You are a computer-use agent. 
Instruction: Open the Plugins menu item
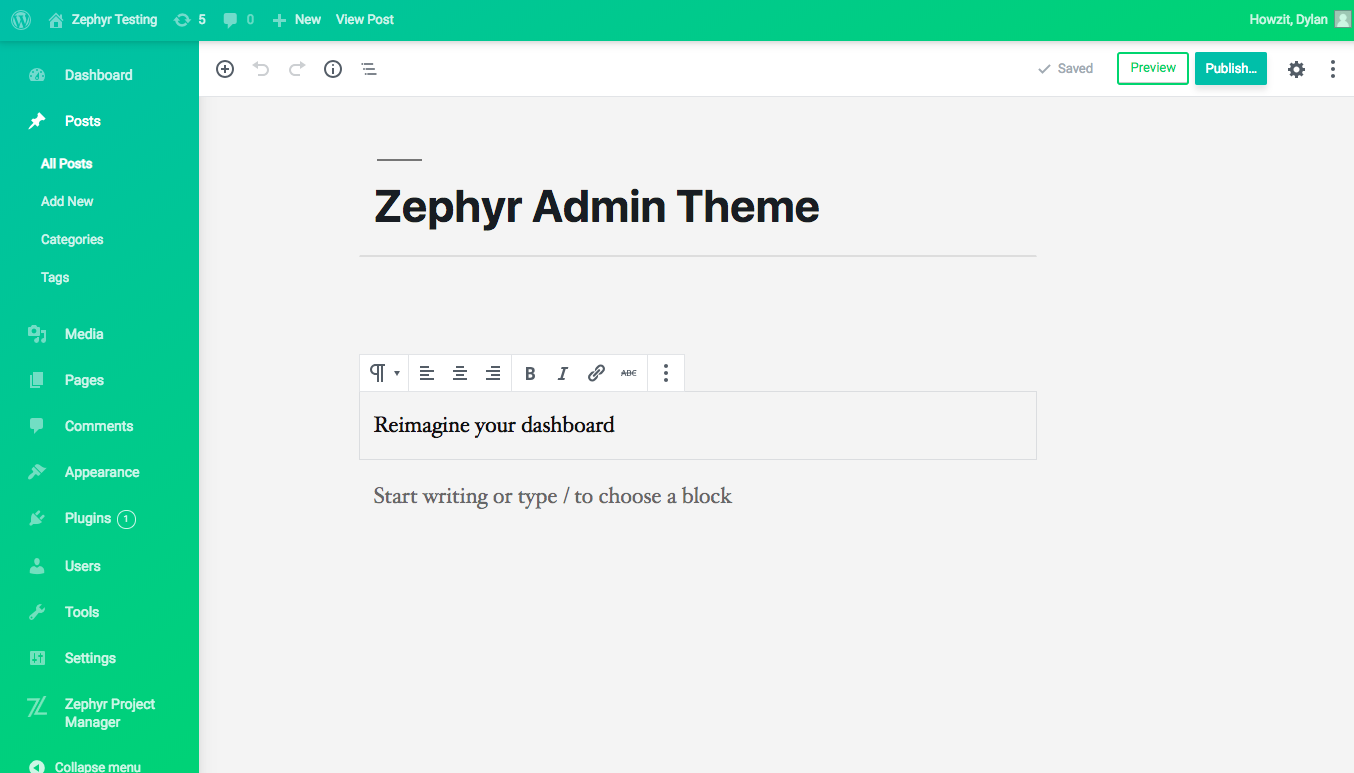click(x=88, y=518)
